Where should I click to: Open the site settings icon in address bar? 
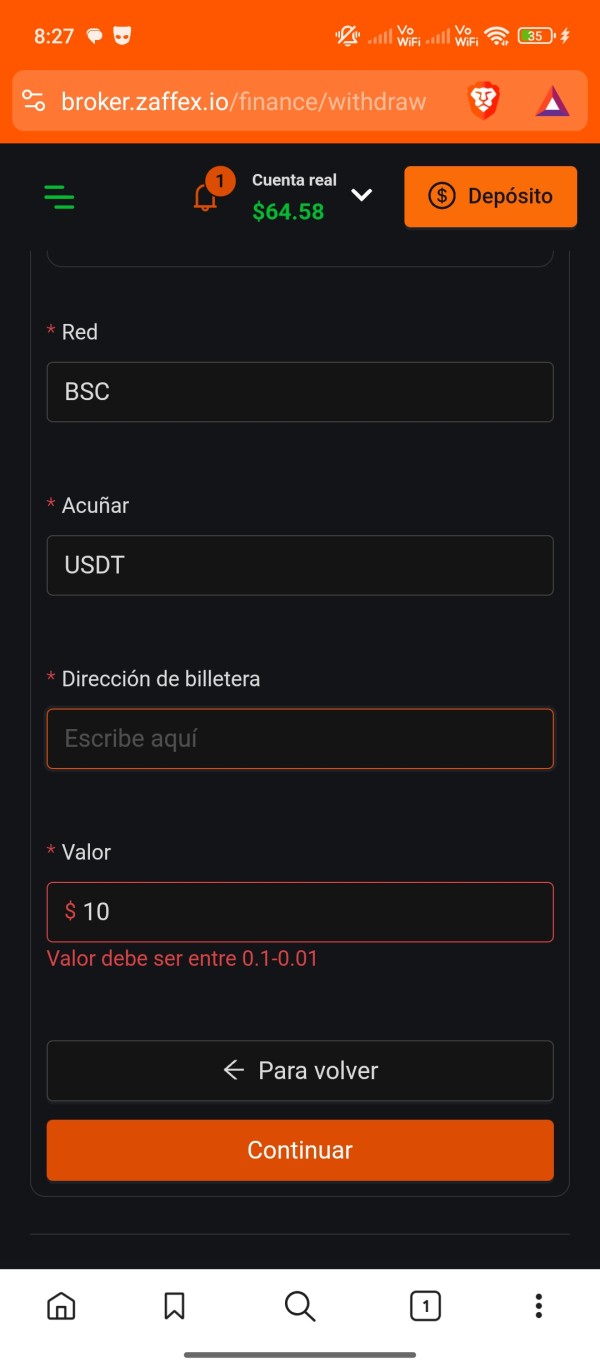pyautogui.click(x=34, y=101)
